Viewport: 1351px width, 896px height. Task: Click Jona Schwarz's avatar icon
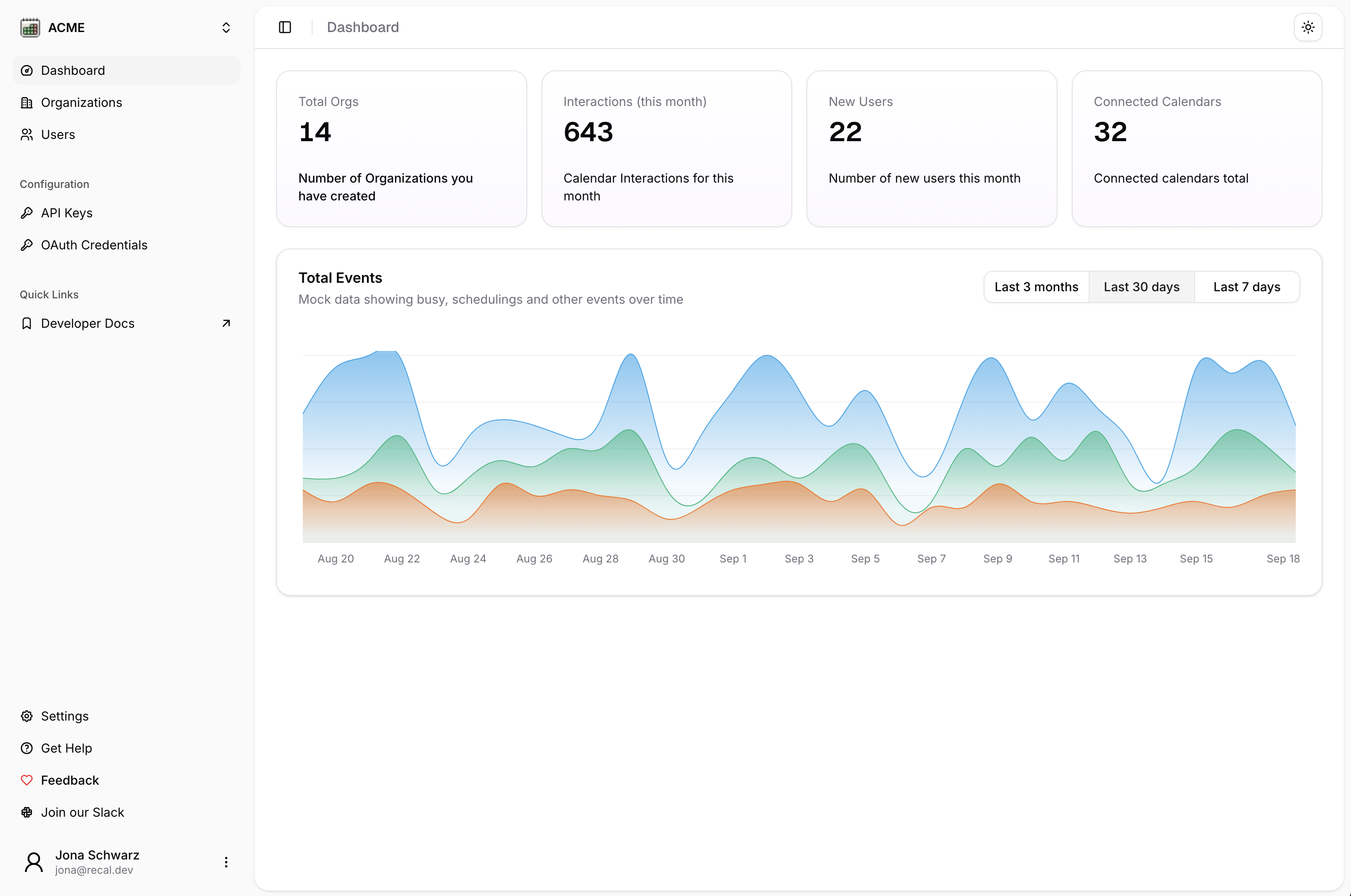(34, 862)
